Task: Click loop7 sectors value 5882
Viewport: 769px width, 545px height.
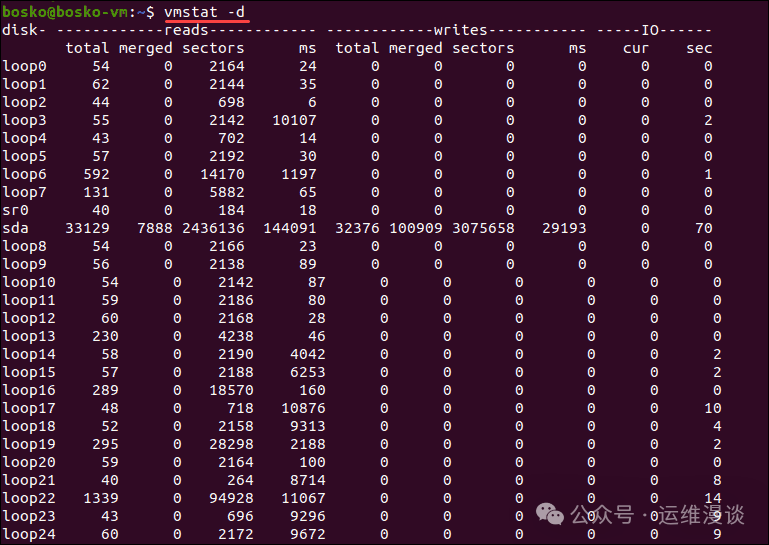Action: [227, 192]
